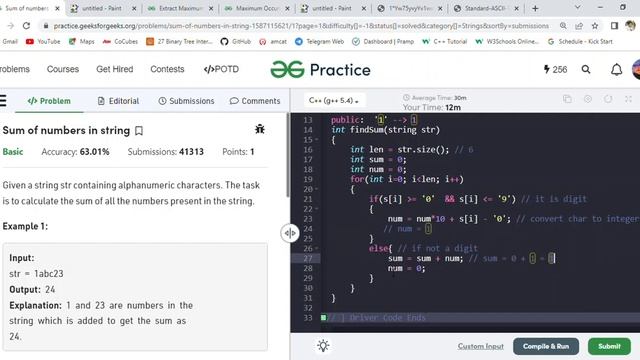Viewport: 640px width, 360px height.
Task: Open the streak 256 indicator
Action: [555, 69]
